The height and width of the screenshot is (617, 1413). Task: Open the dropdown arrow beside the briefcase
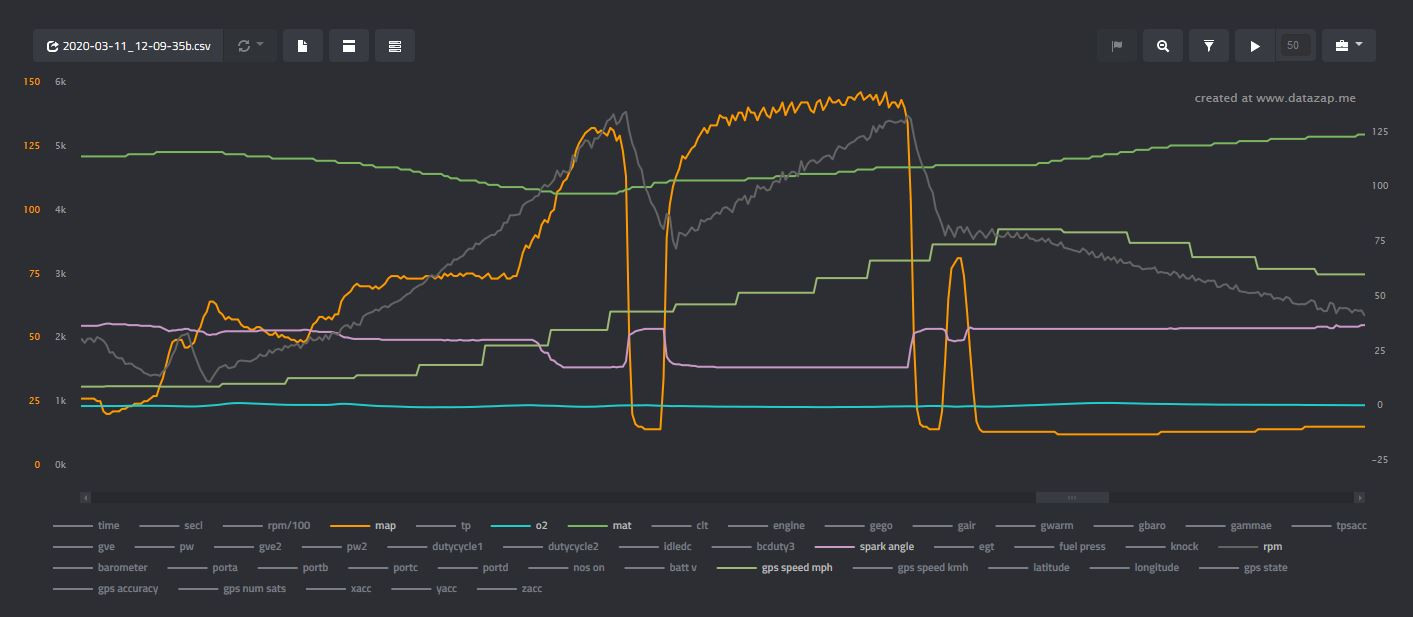tap(1360, 45)
